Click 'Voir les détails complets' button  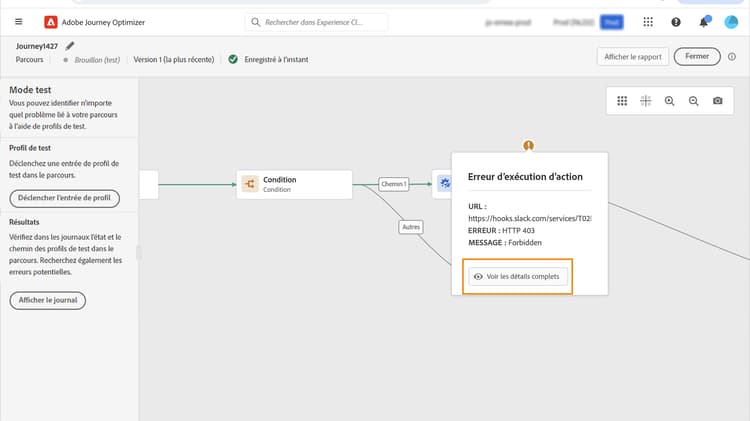click(x=518, y=277)
